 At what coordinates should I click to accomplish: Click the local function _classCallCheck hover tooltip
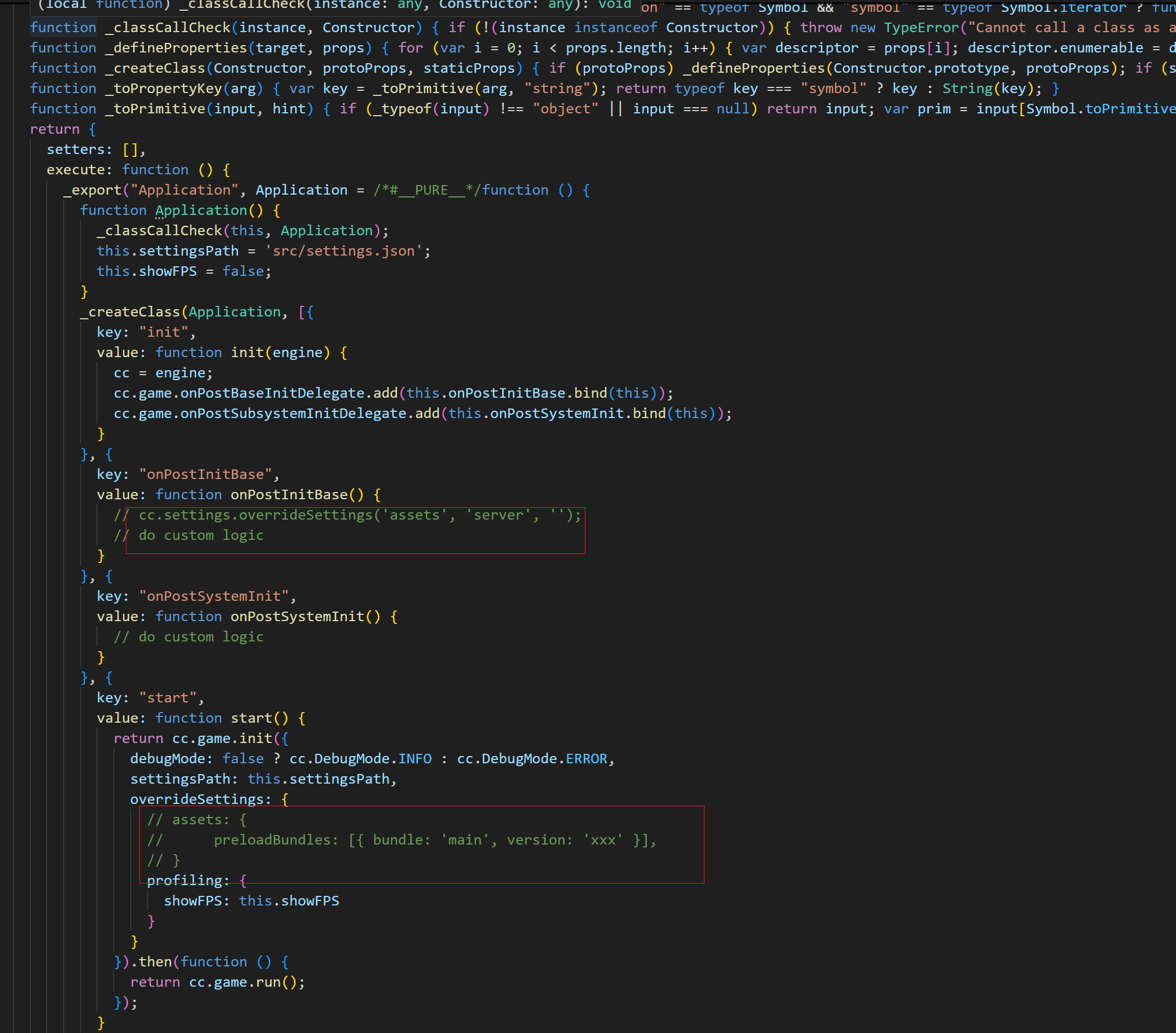[334, 6]
